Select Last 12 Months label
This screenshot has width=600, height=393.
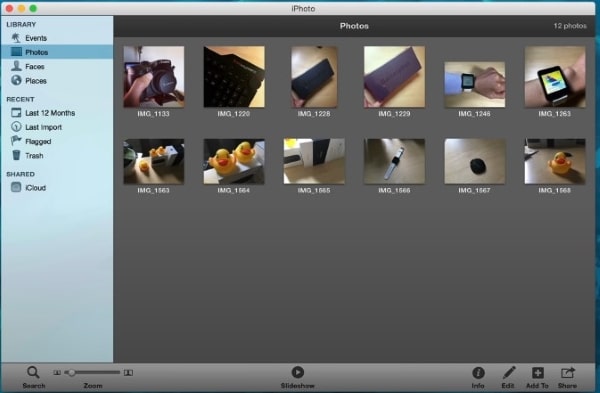coord(50,113)
